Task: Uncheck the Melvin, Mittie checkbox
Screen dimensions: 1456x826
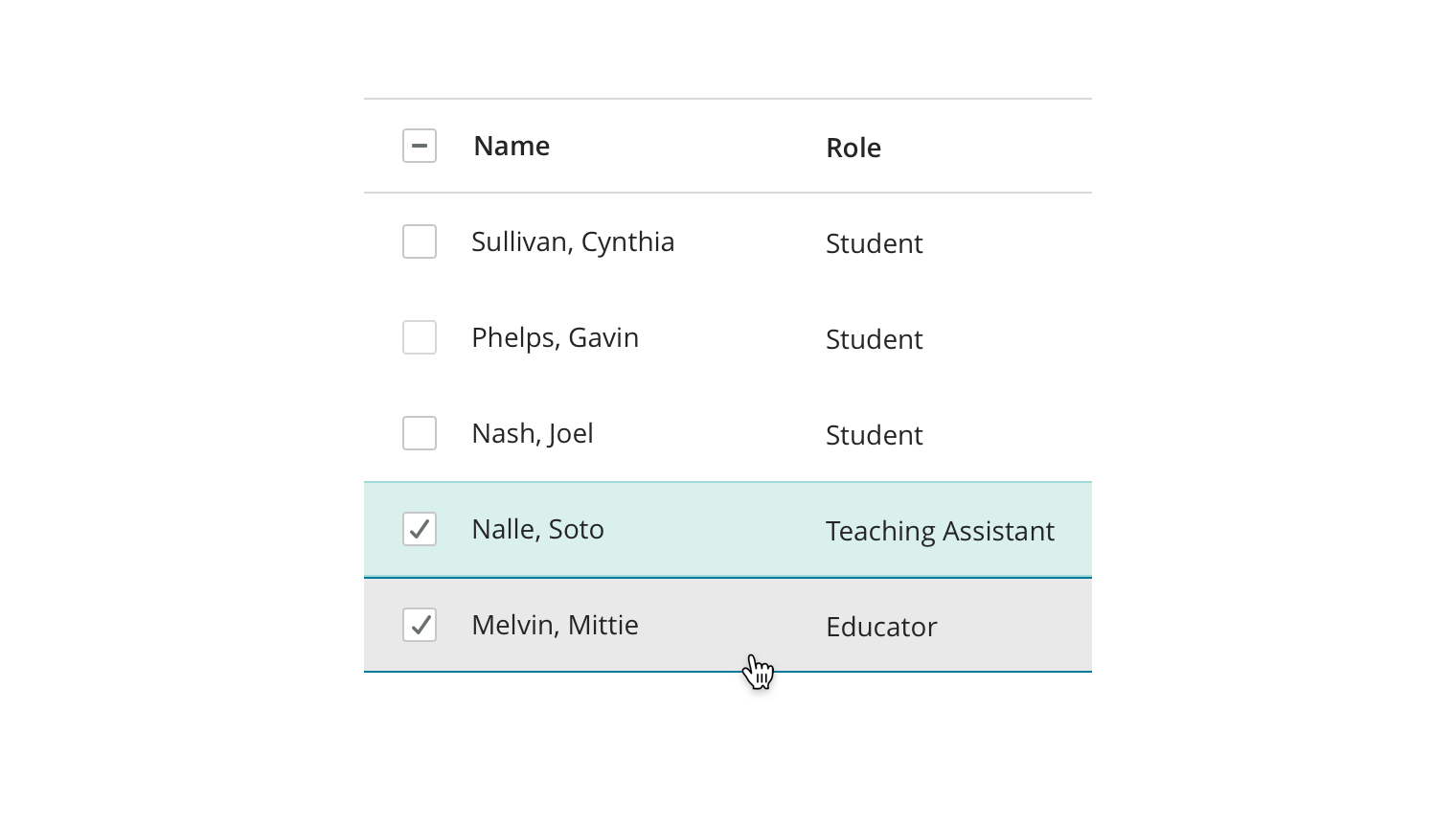Action: pyautogui.click(x=420, y=625)
